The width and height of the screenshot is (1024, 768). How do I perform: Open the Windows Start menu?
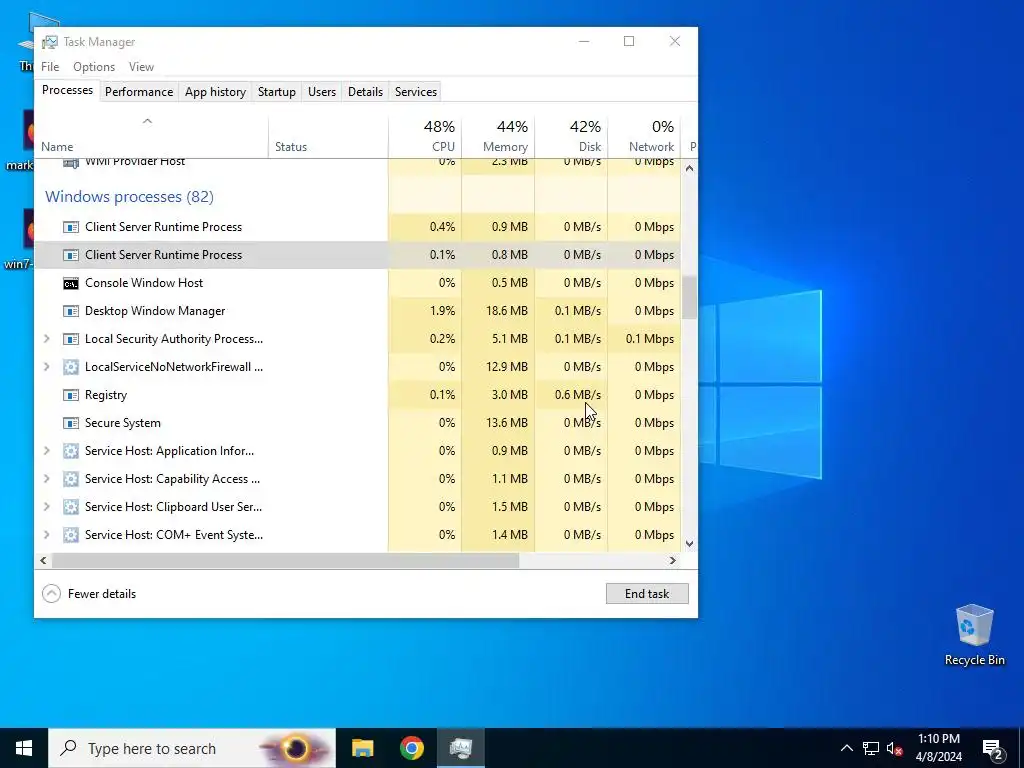24,748
